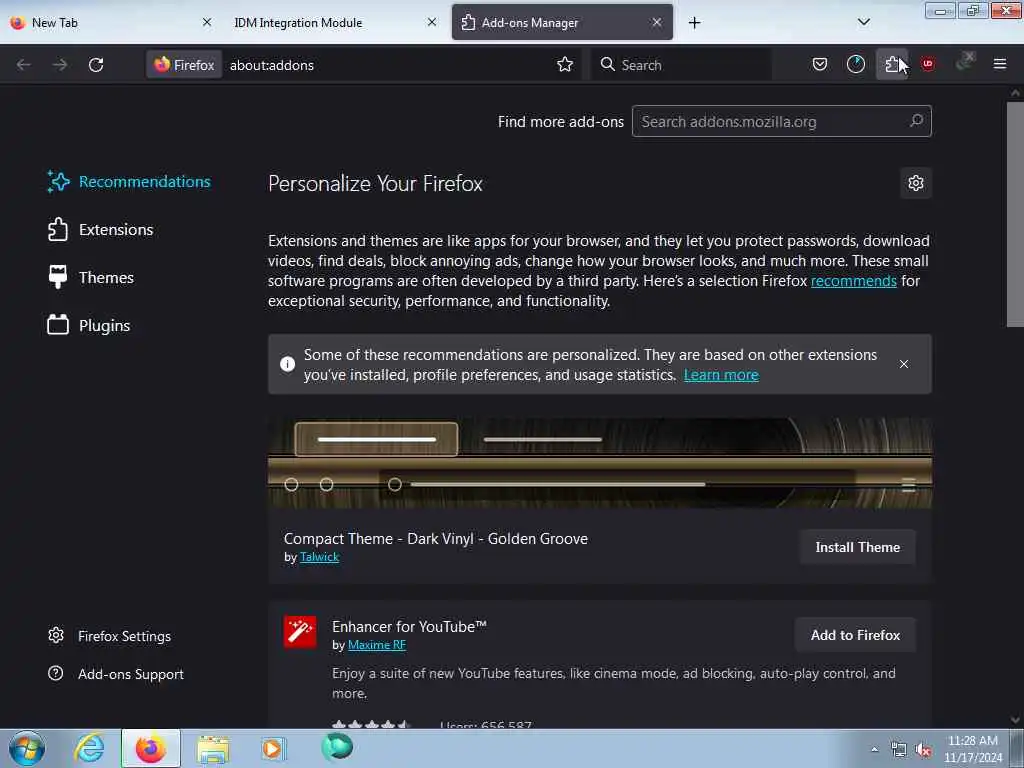Submit the addons.mozilla.org search with the magnifier
The width and height of the screenshot is (1024, 768).
click(x=916, y=121)
